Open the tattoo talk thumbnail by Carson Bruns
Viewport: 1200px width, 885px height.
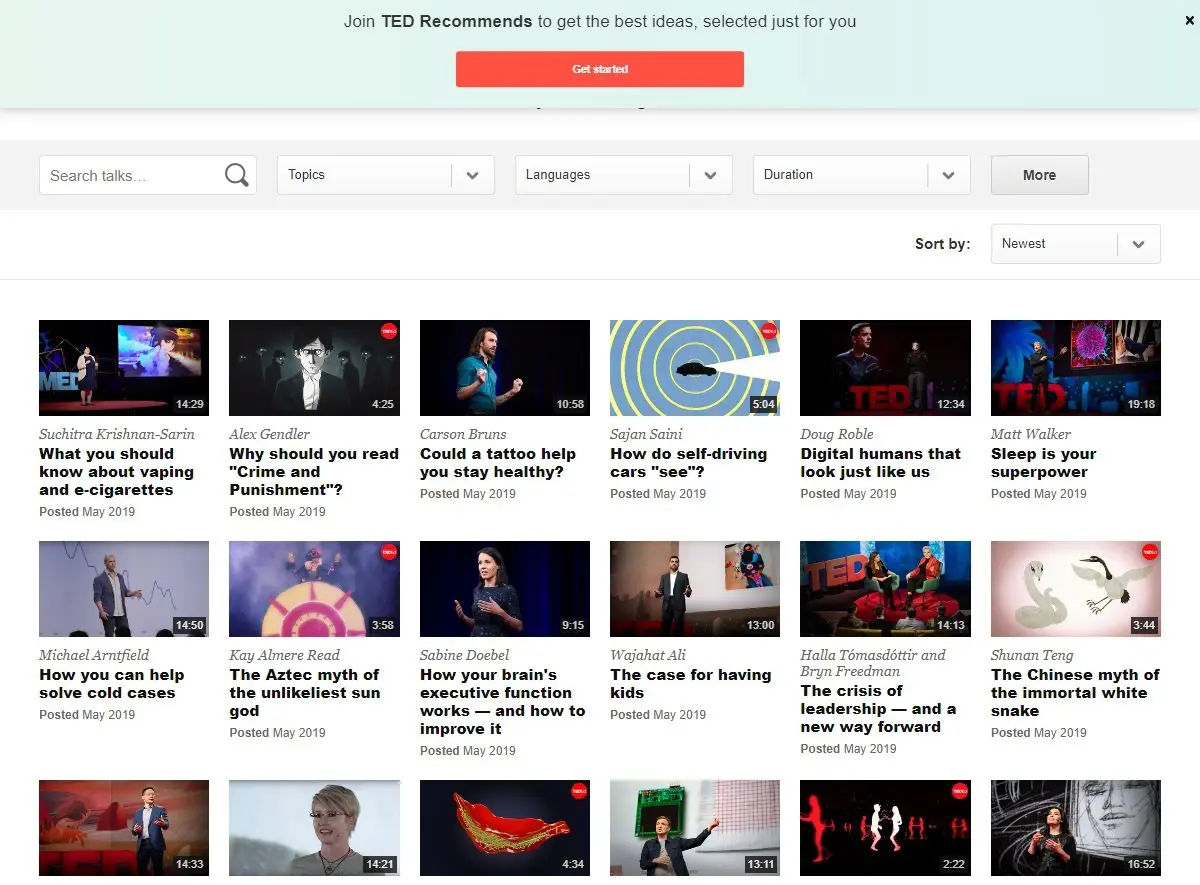[505, 367]
